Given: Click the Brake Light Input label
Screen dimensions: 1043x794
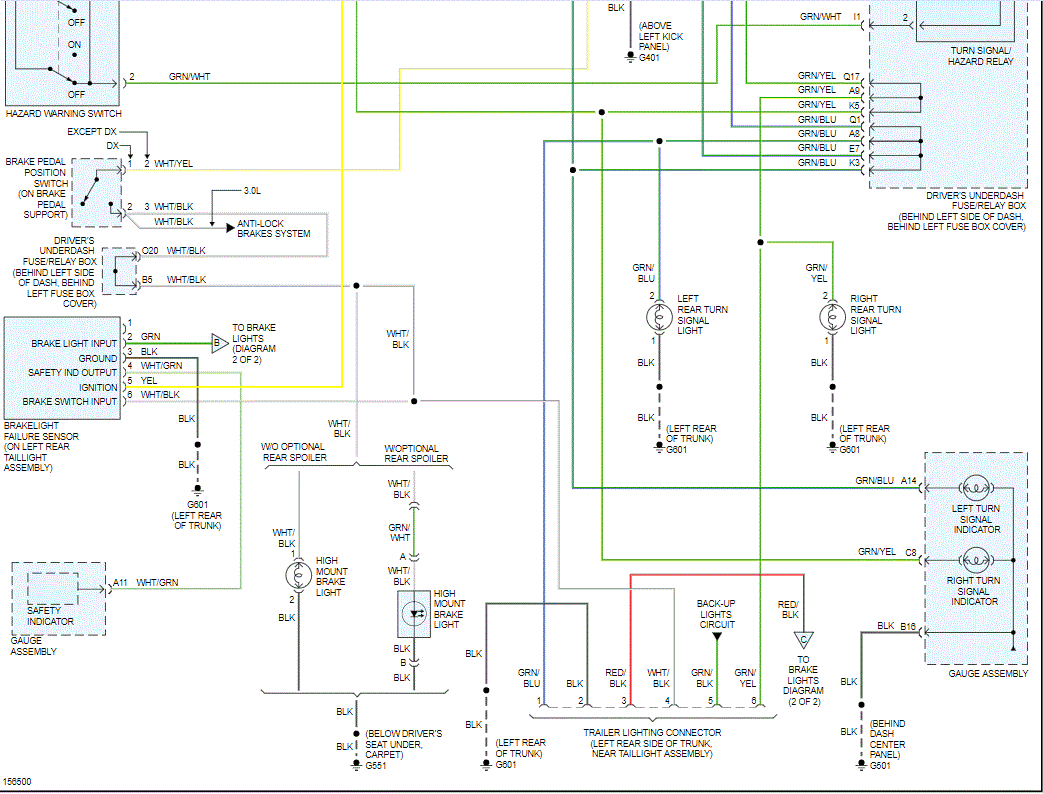Looking at the screenshot, I should point(74,344).
